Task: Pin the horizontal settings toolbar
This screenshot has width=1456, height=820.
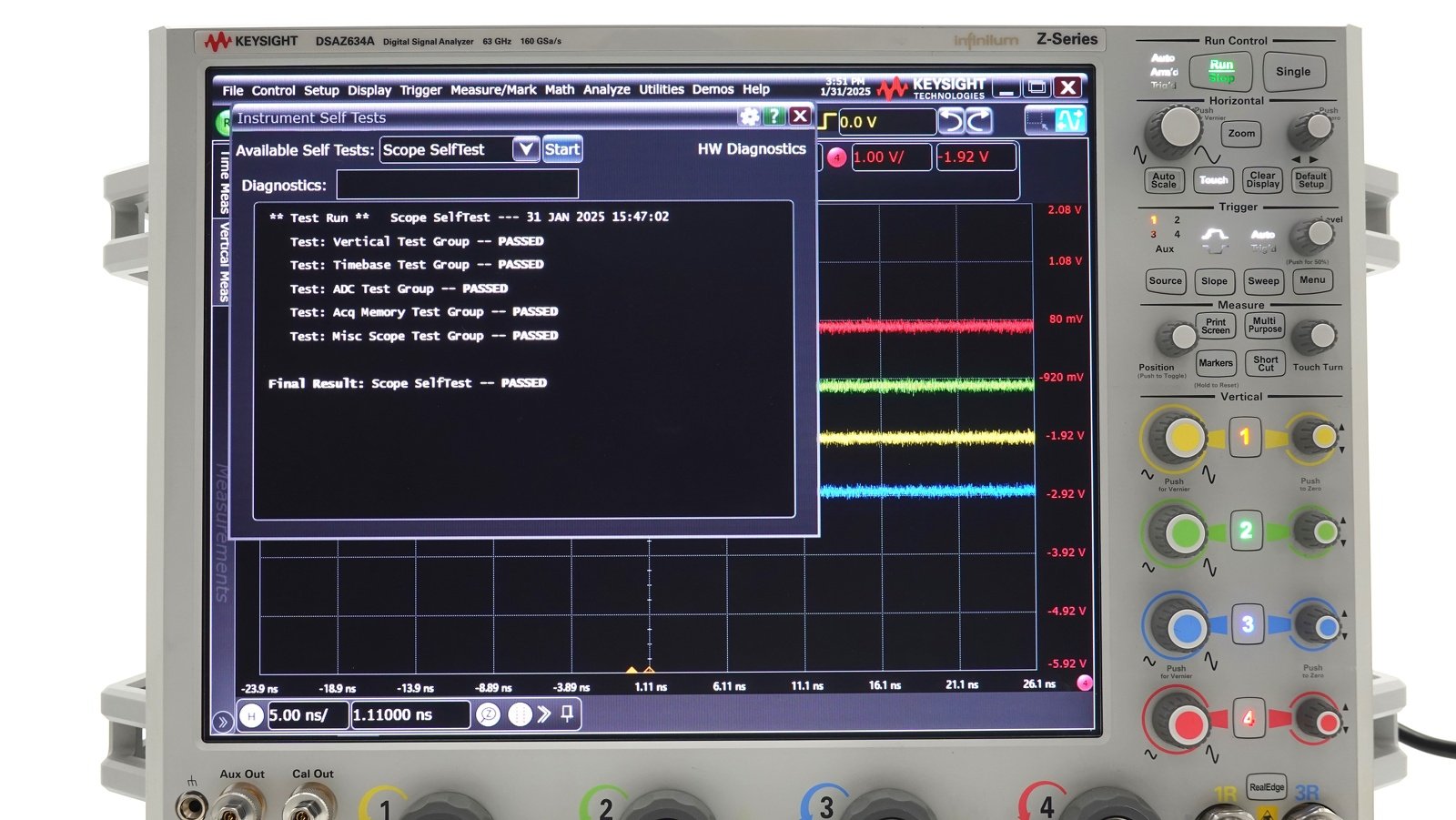Action: (567, 714)
